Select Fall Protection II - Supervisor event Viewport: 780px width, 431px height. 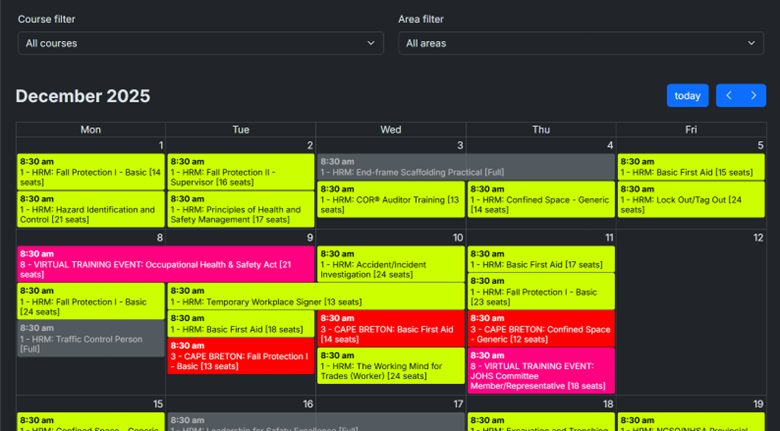tap(240, 171)
